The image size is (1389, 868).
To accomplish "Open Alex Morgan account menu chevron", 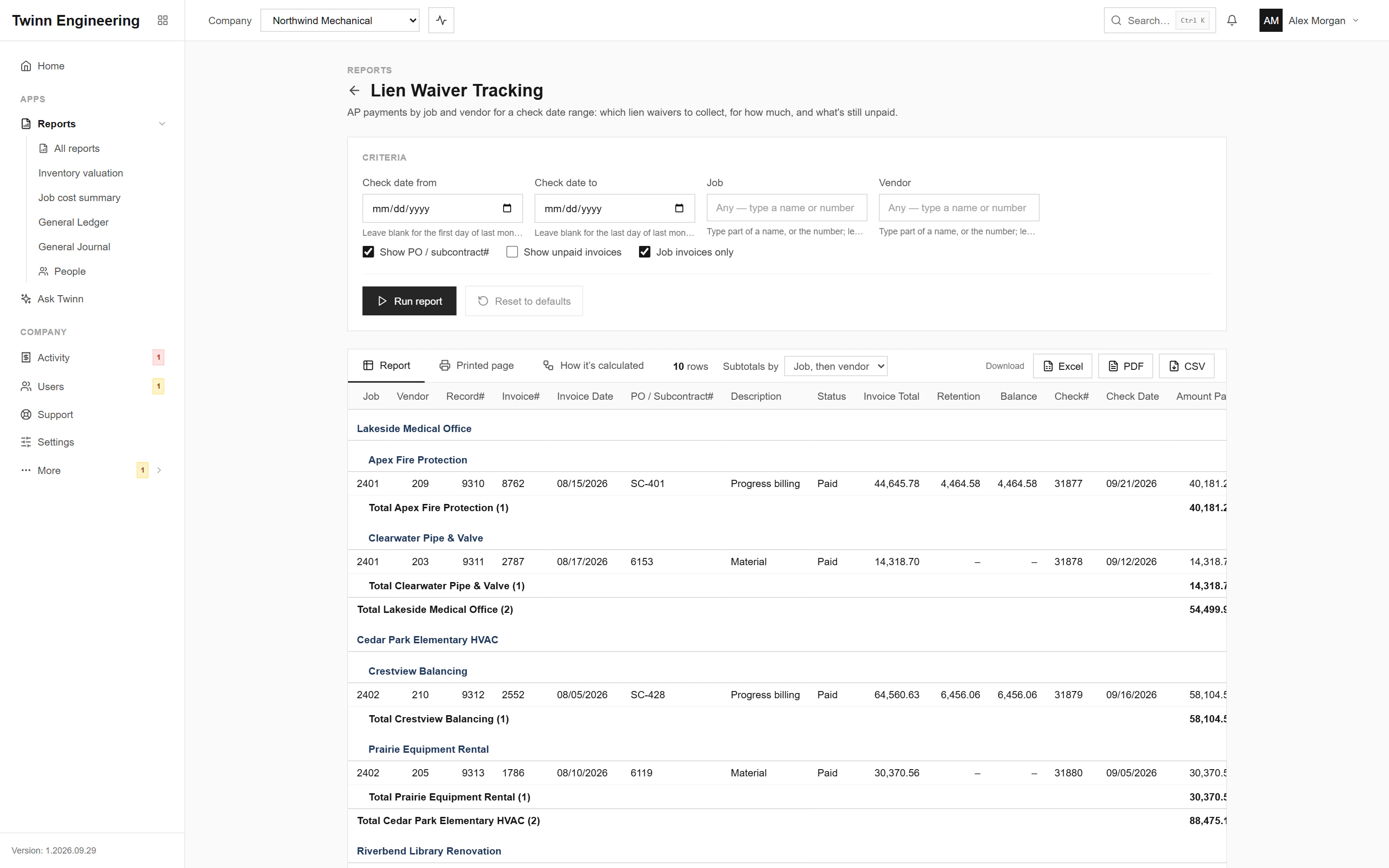I will [x=1356, y=21].
